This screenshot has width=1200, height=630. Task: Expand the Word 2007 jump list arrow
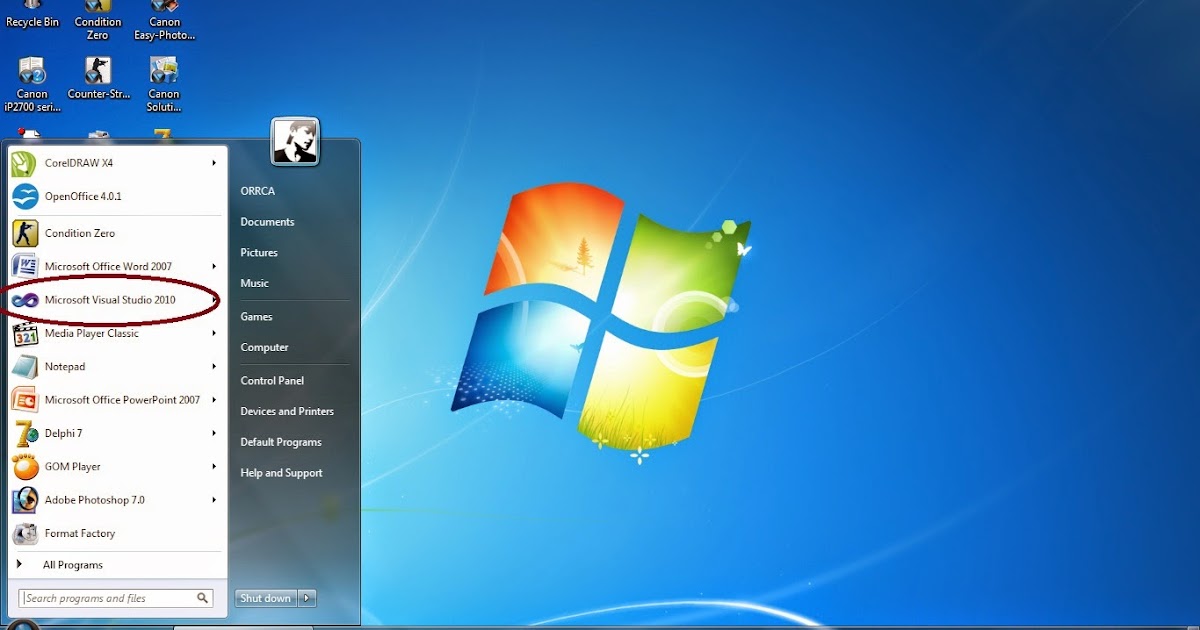(214, 266)
